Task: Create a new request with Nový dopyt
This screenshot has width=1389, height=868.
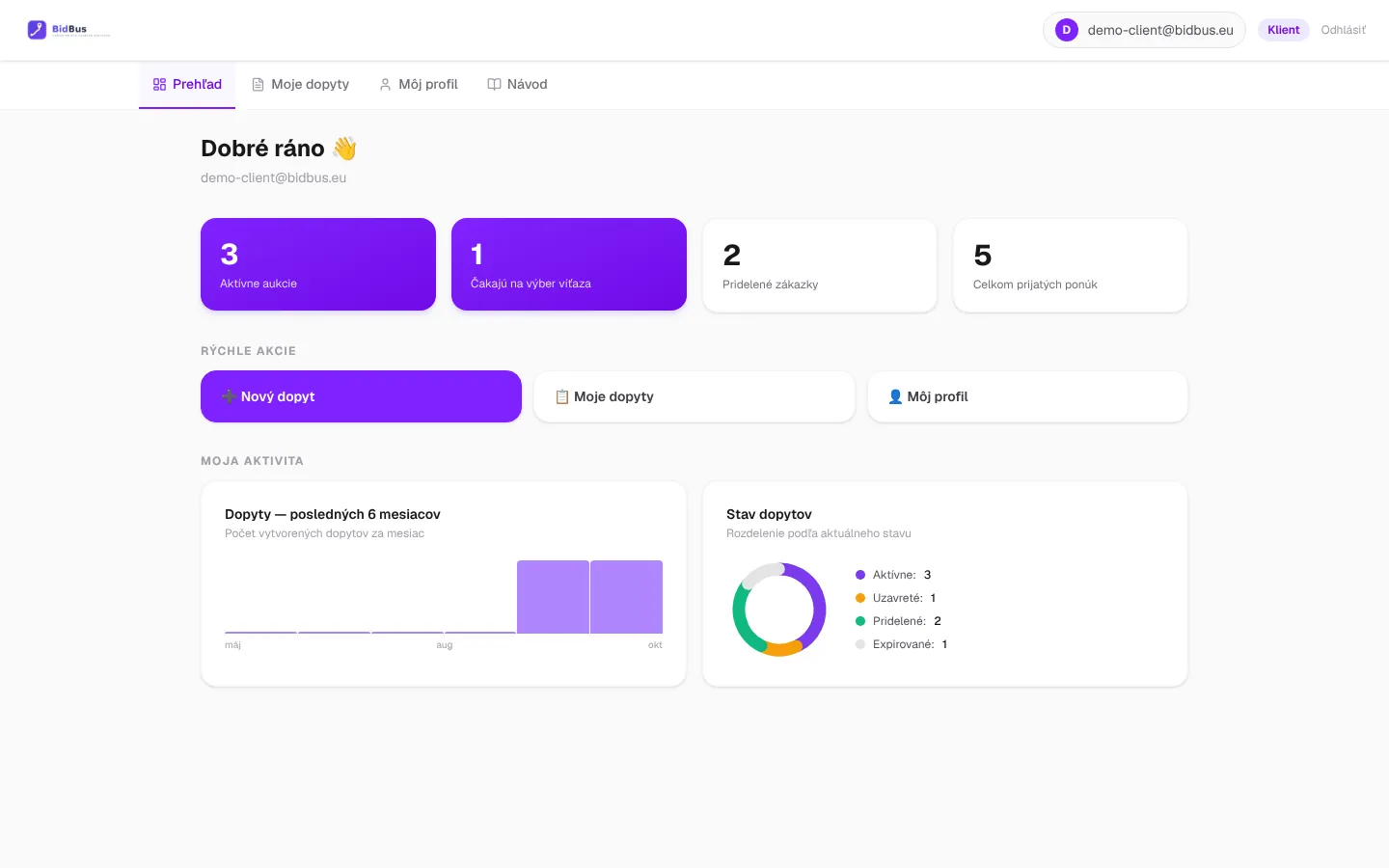Action: tap(361, 396)
